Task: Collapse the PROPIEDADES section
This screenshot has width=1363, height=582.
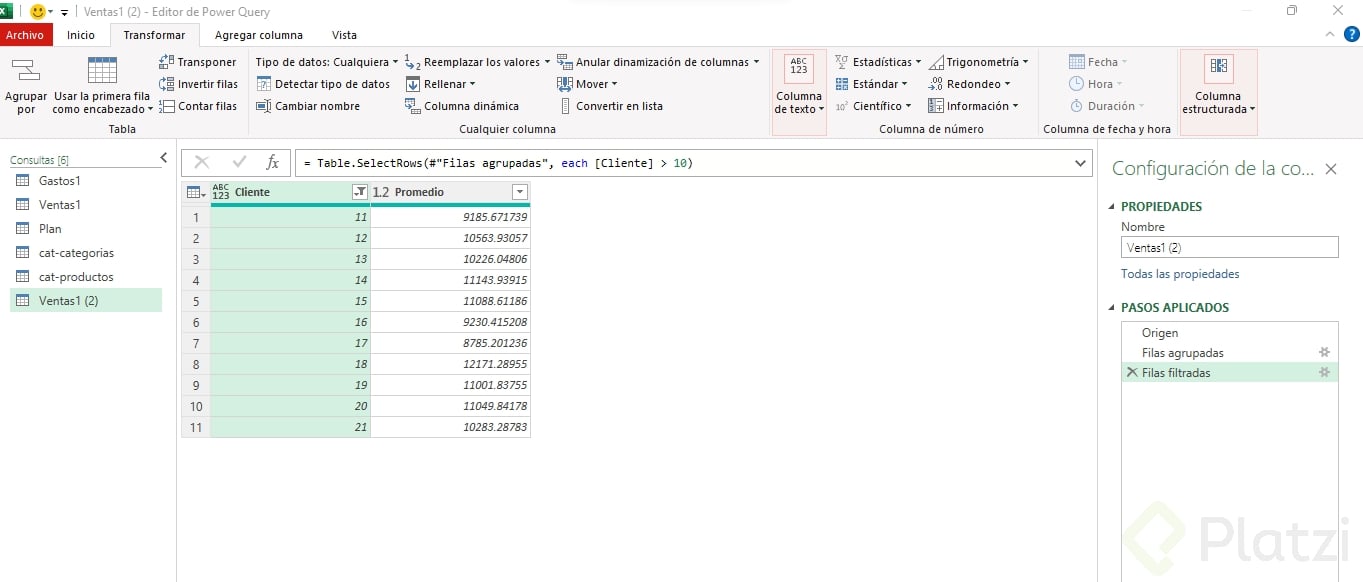Action: point(1111,207)
